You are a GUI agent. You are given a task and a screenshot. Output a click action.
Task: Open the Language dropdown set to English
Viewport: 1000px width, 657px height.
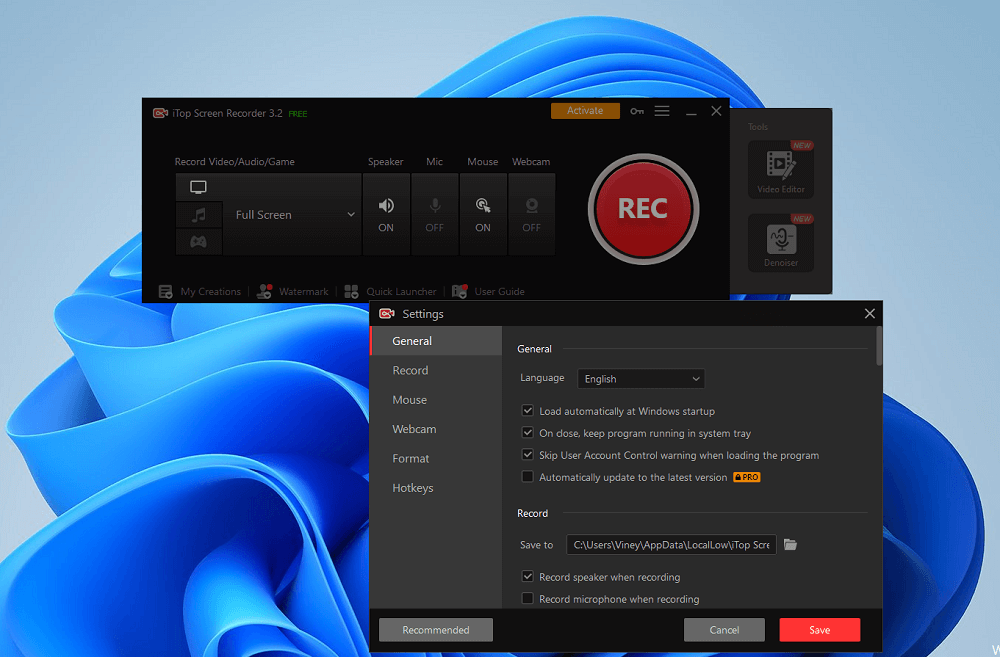641,379
